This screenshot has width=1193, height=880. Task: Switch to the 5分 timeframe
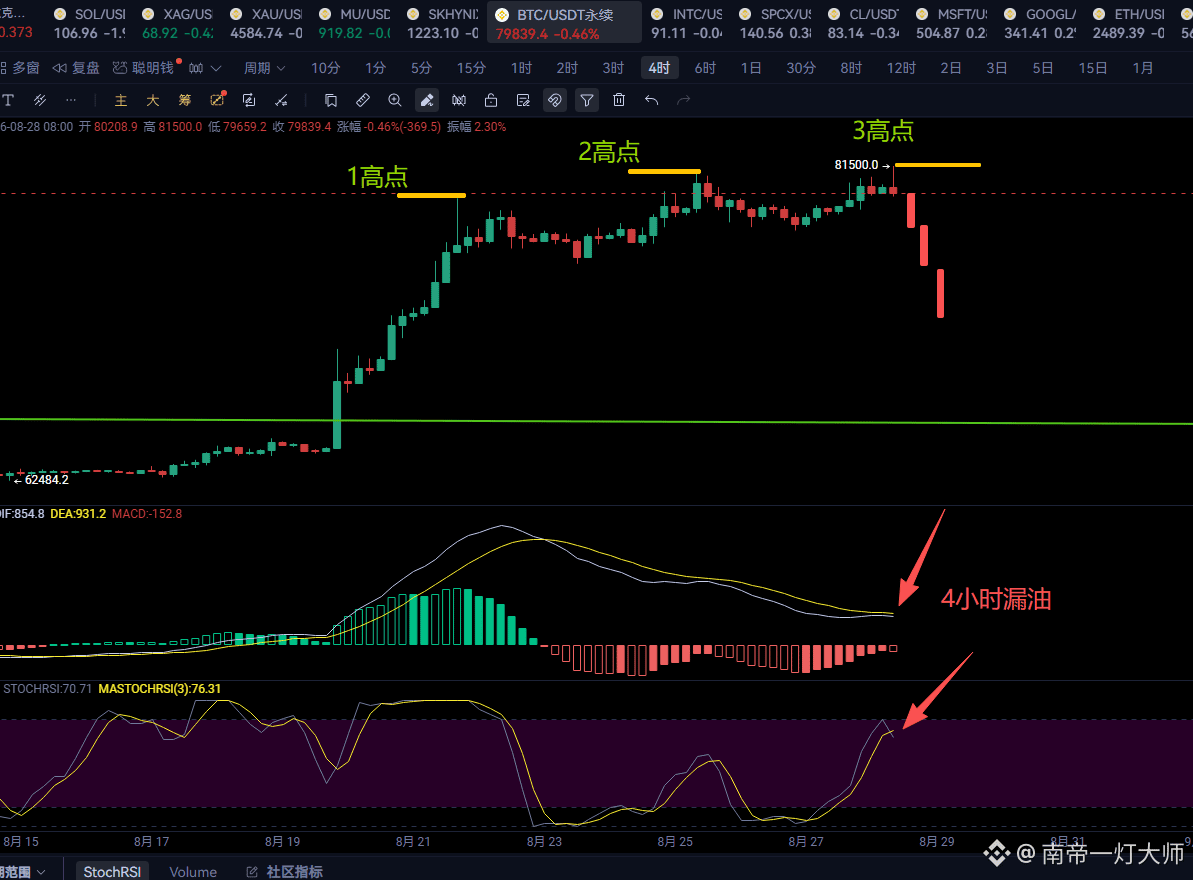tap(421, 68)
